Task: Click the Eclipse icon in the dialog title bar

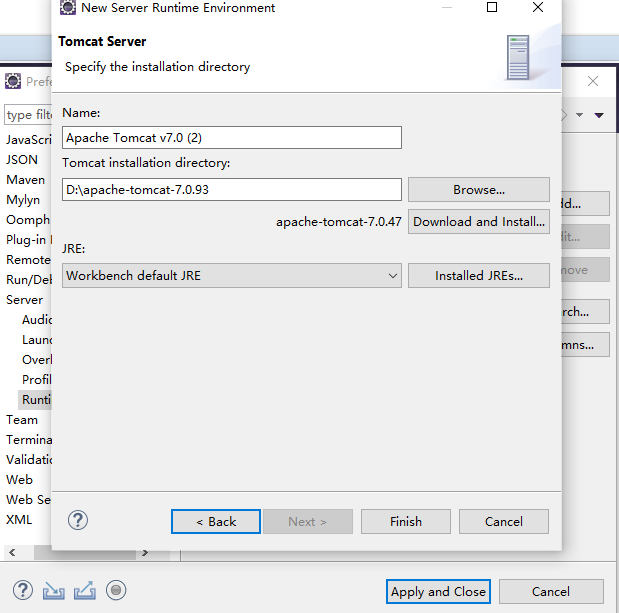Action: (x=68, y=7)
